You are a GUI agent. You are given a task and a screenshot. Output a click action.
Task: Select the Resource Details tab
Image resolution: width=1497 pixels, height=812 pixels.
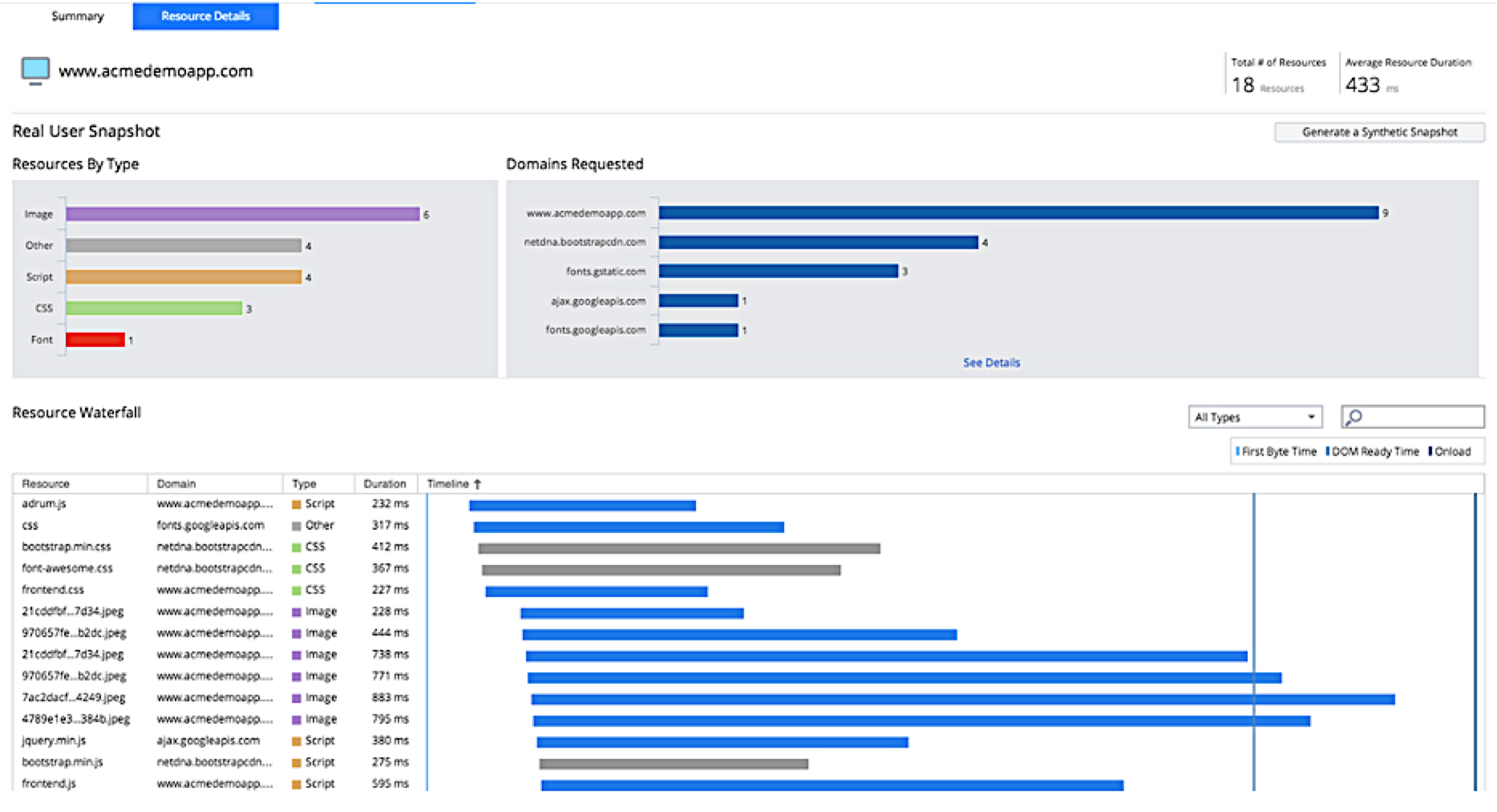(205, 16)
